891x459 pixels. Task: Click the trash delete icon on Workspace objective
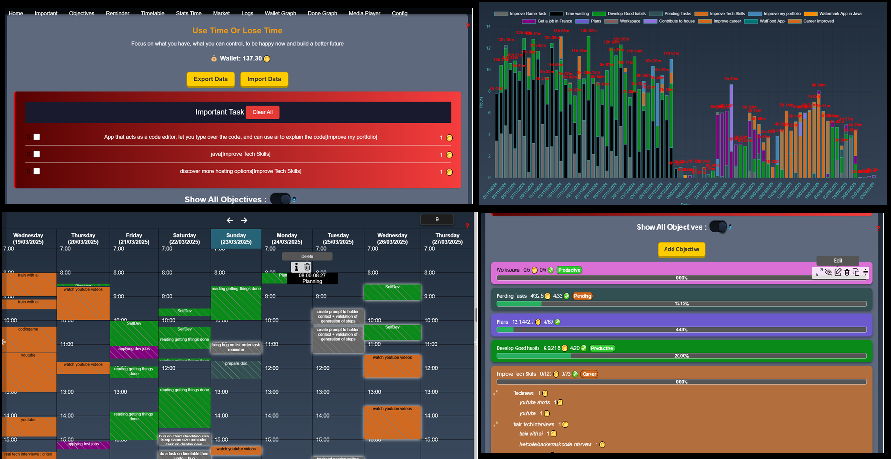(847, 272)
